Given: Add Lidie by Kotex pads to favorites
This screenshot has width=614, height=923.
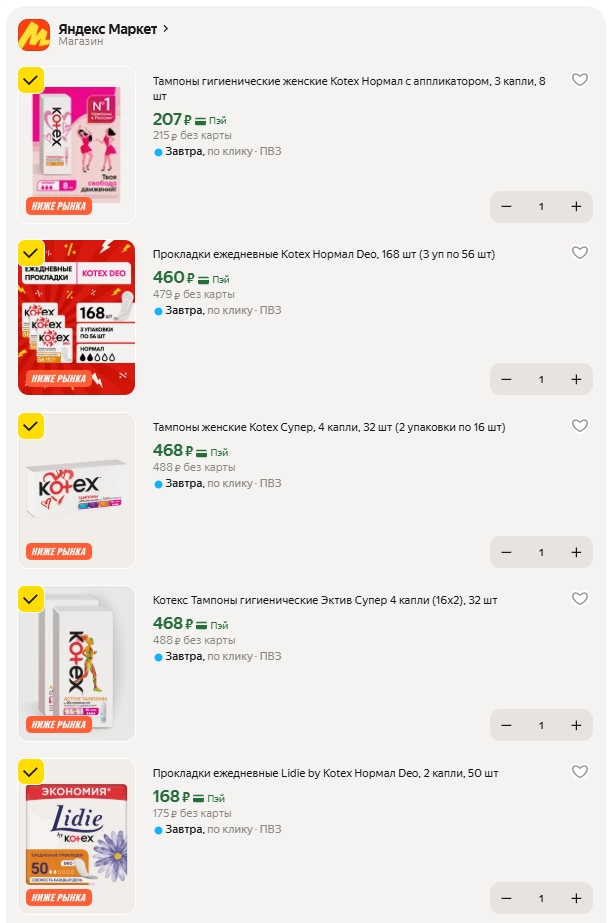Looking at the screenshot, I should click(x=579, y=772).
